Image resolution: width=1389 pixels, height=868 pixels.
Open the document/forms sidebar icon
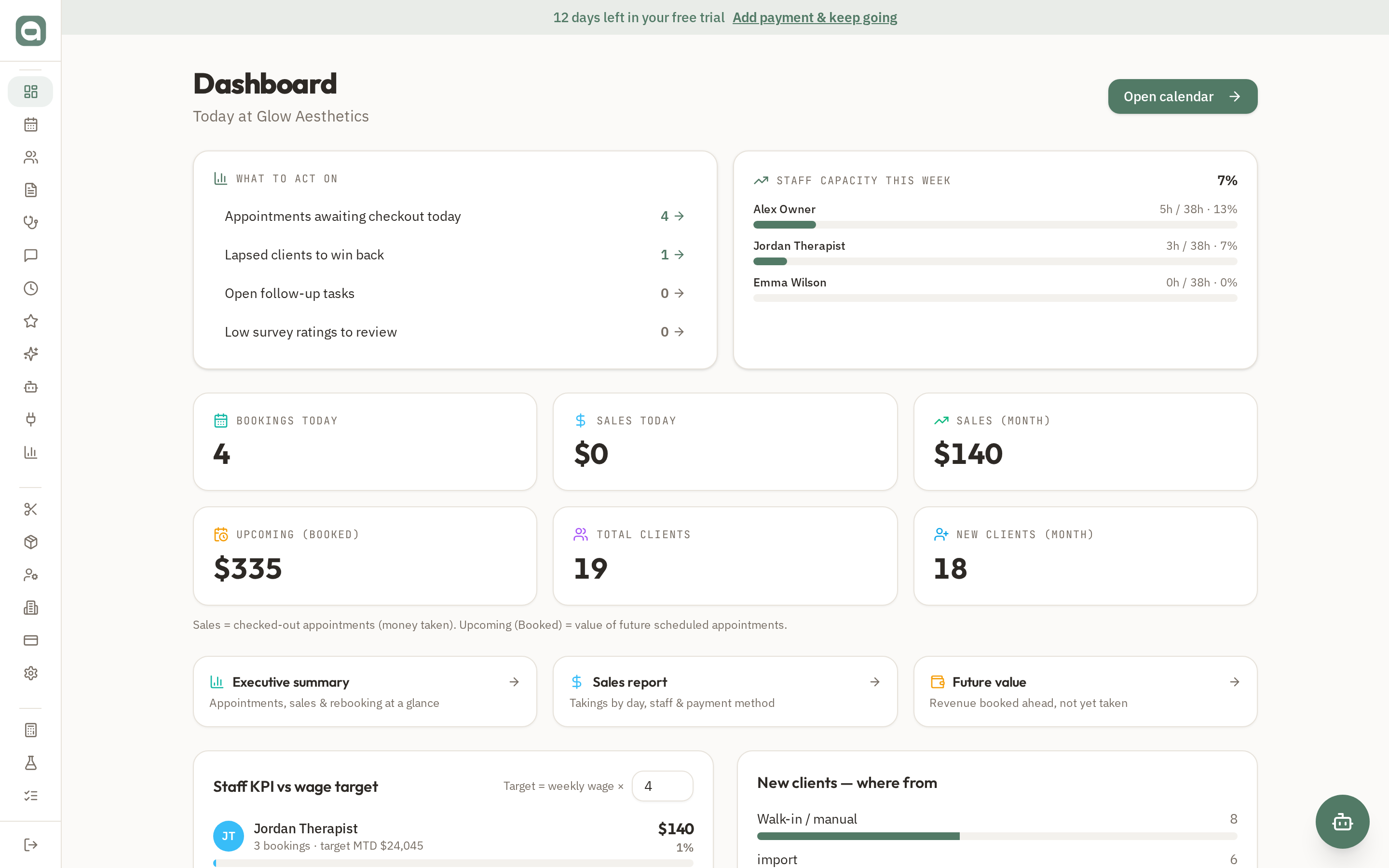[x=30, y=190]
